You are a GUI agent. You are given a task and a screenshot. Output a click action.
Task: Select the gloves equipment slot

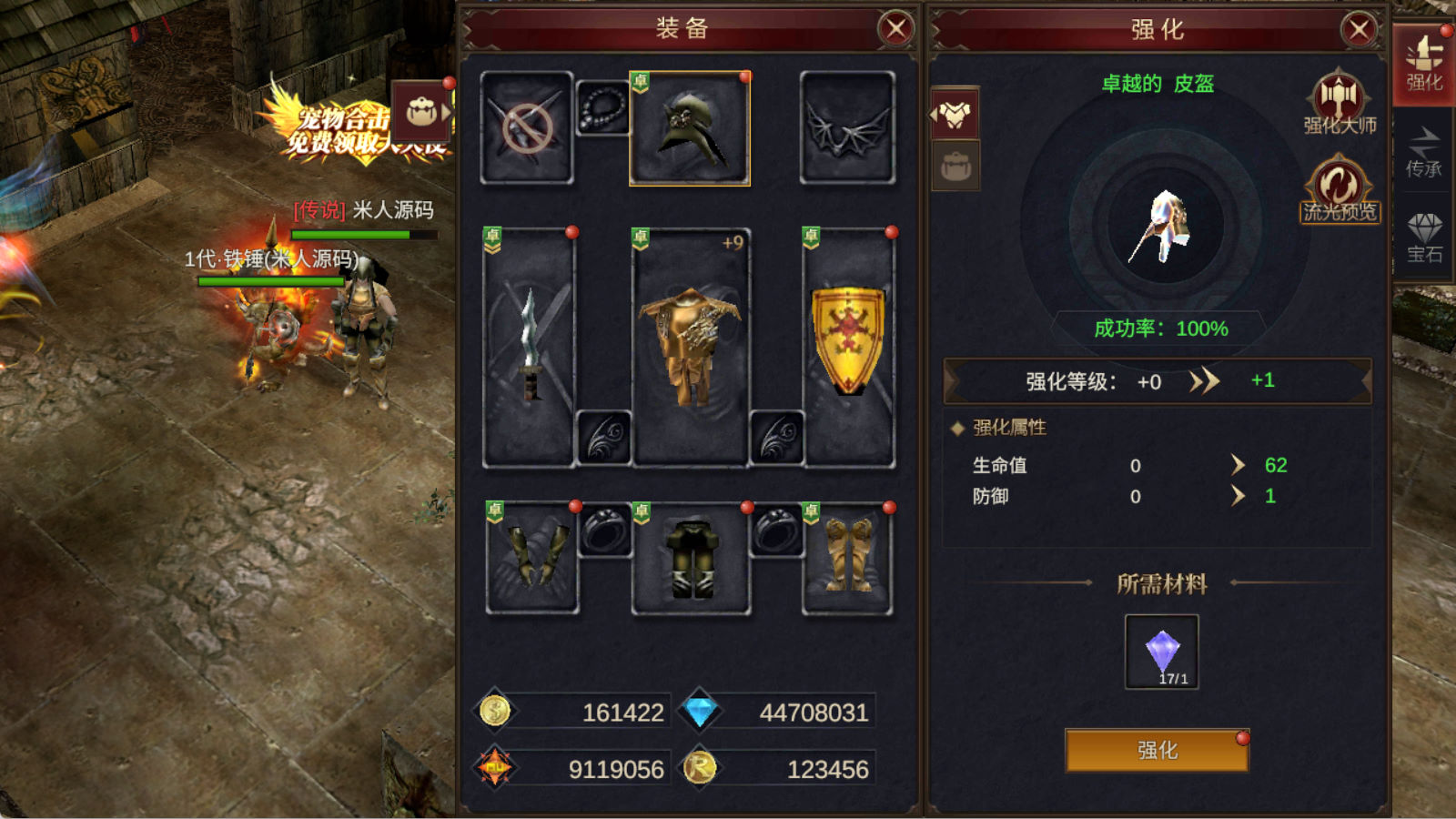tap(532, 557)
